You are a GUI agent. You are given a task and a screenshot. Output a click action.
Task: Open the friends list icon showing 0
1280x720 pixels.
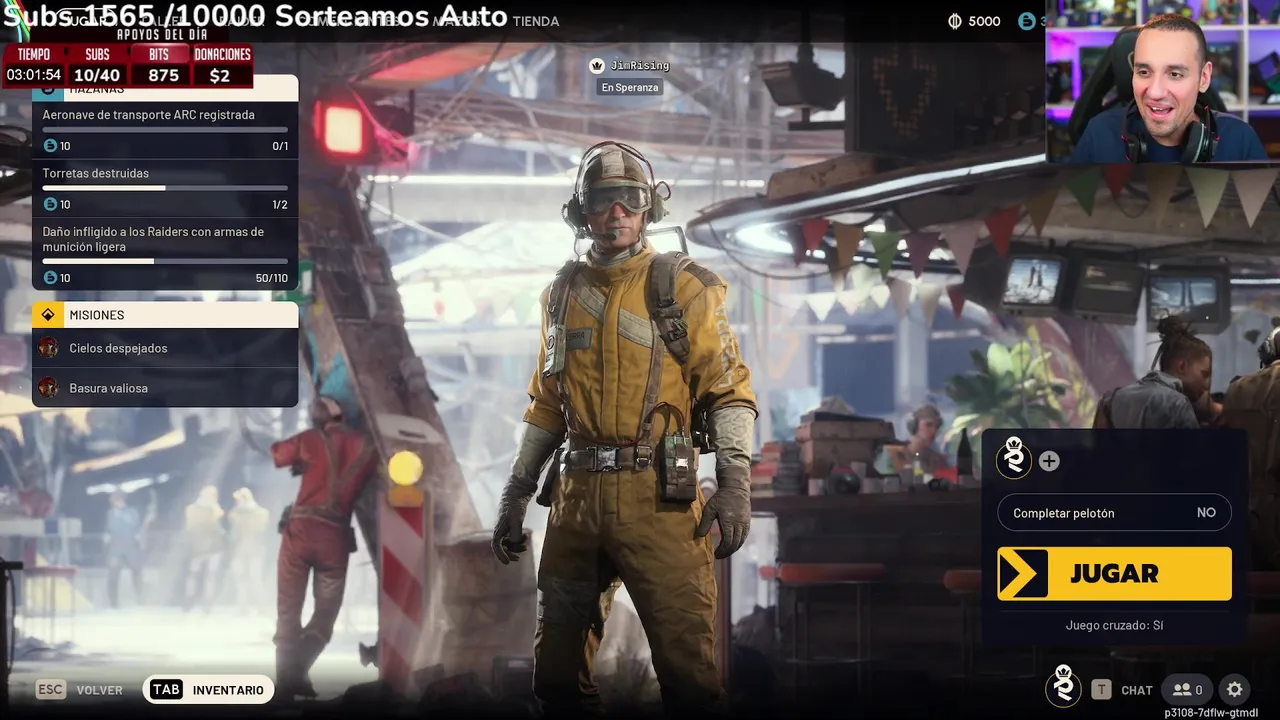tap(1187, 689)
